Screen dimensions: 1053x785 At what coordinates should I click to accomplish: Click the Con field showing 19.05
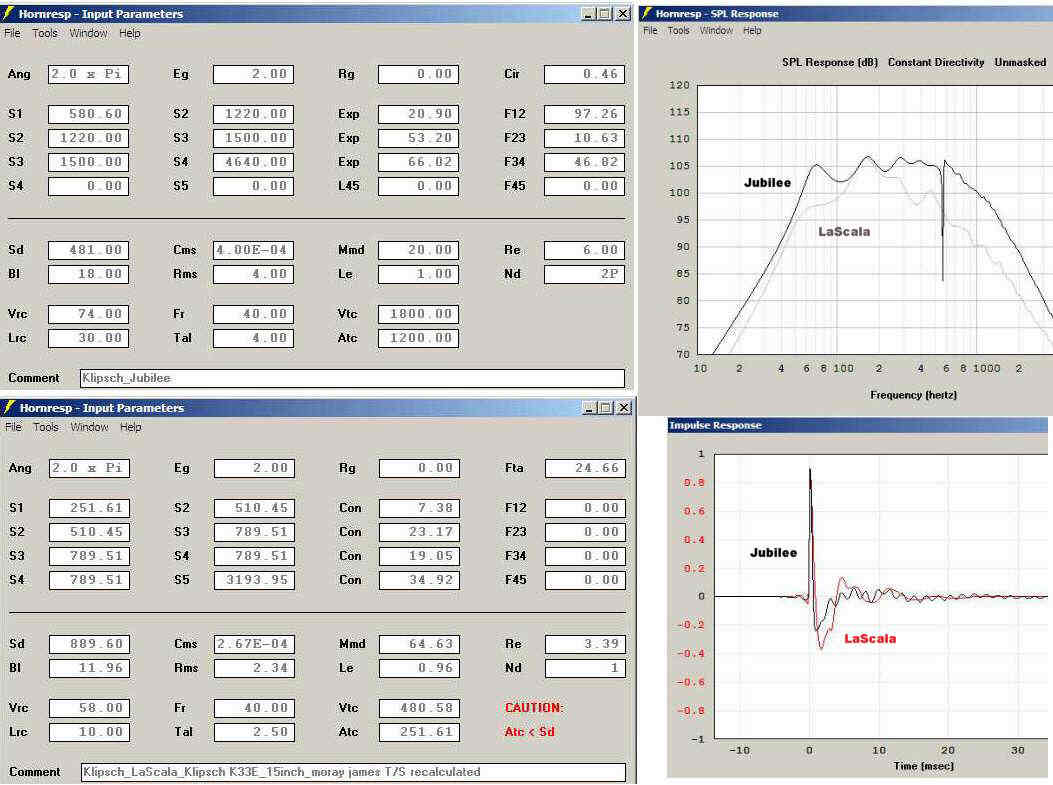420,557
